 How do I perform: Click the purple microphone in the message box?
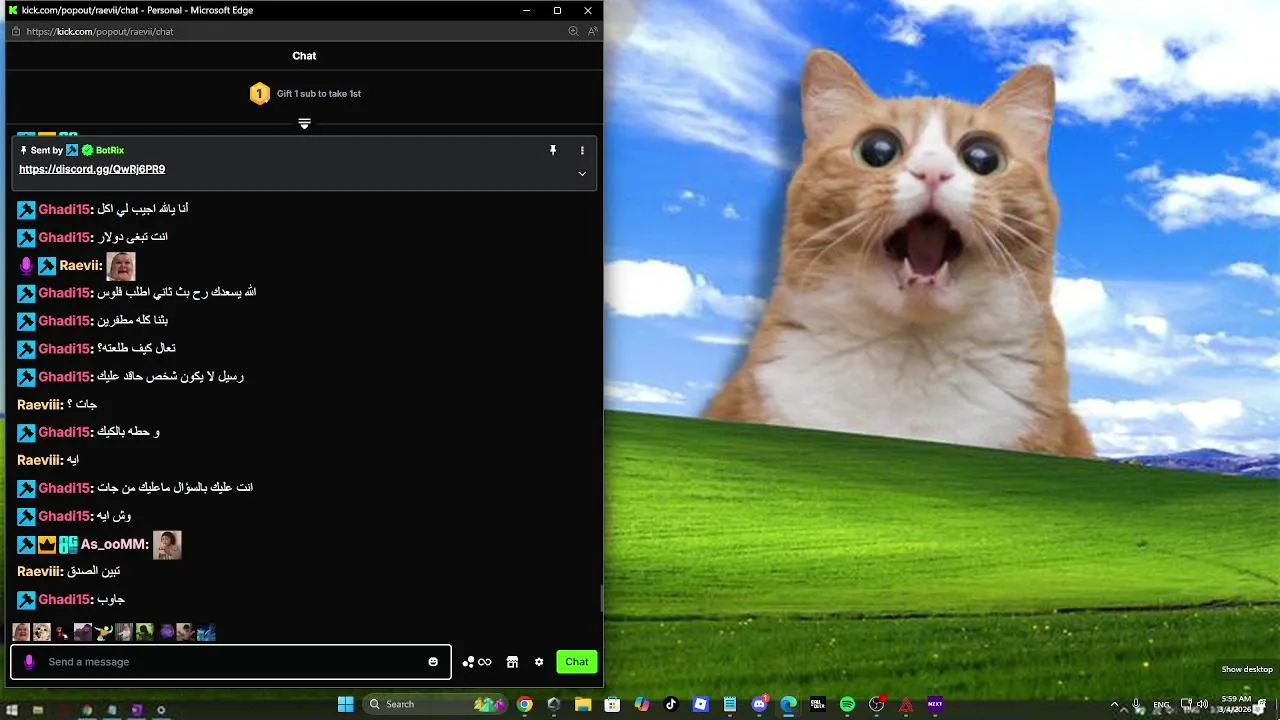pos(29,662)
